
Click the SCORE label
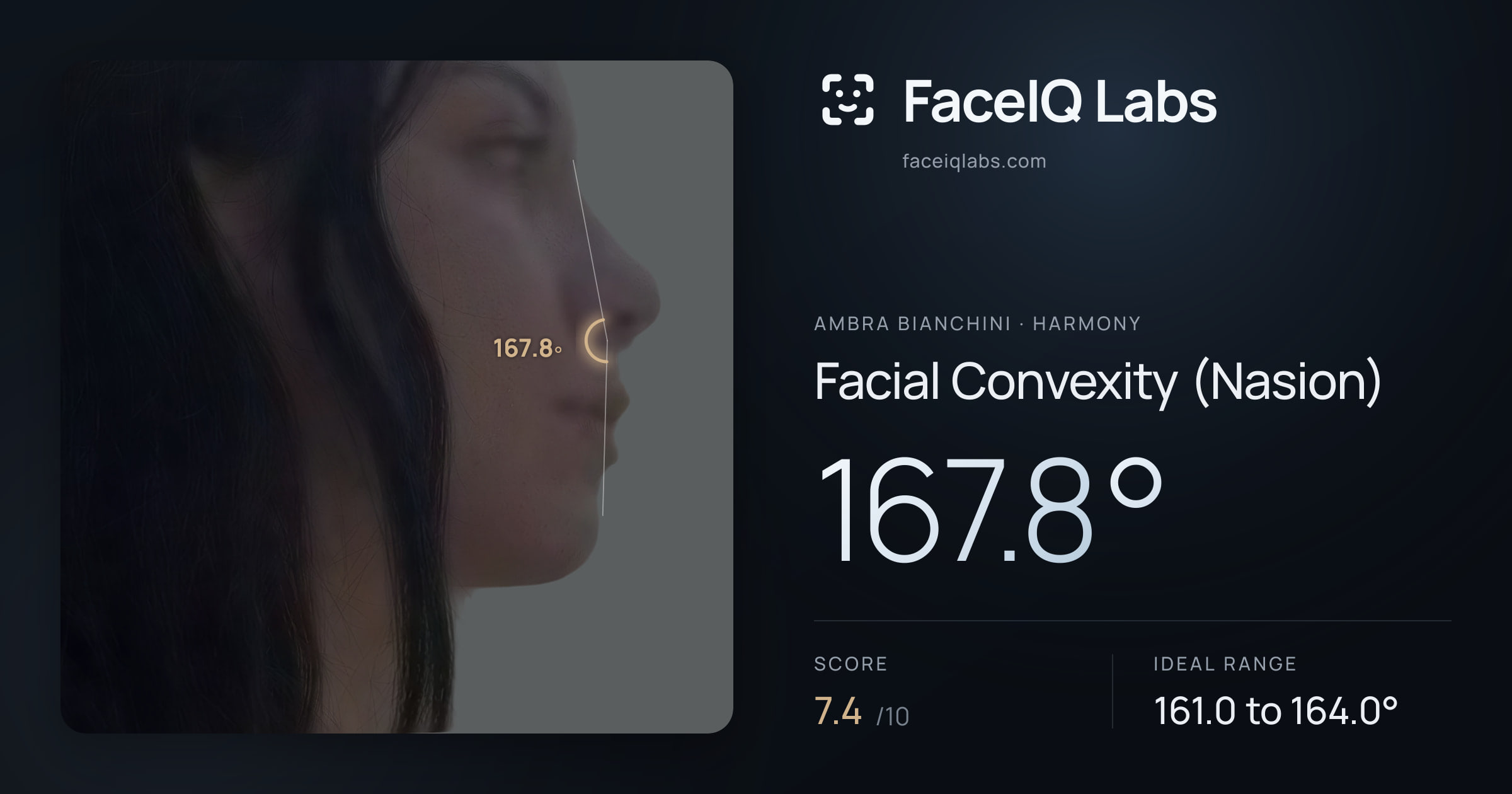tap(850, 664)
